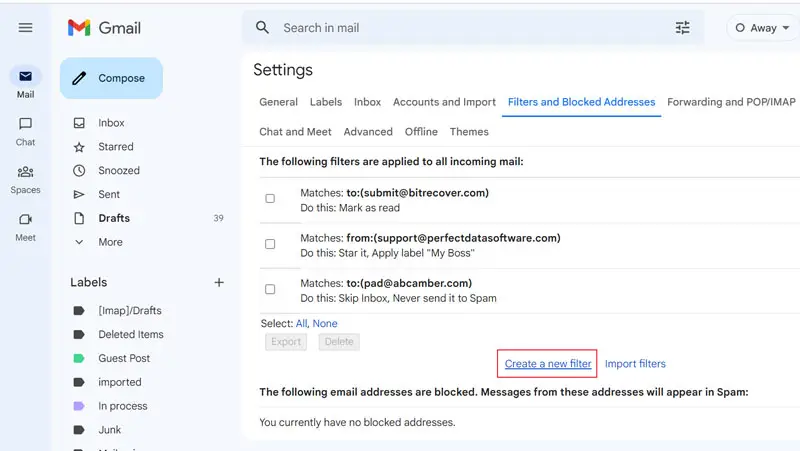Expand the More section in sidebar

(x=110, y=242)
